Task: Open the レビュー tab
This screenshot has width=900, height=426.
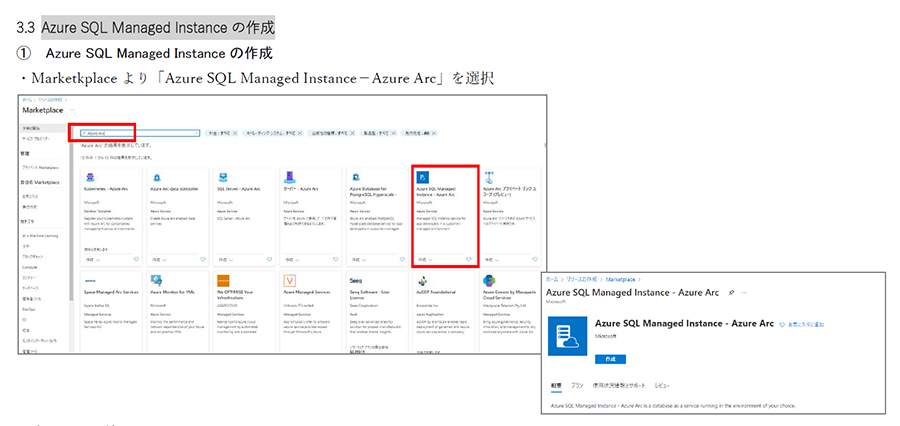Action: (x=661, y=385)
